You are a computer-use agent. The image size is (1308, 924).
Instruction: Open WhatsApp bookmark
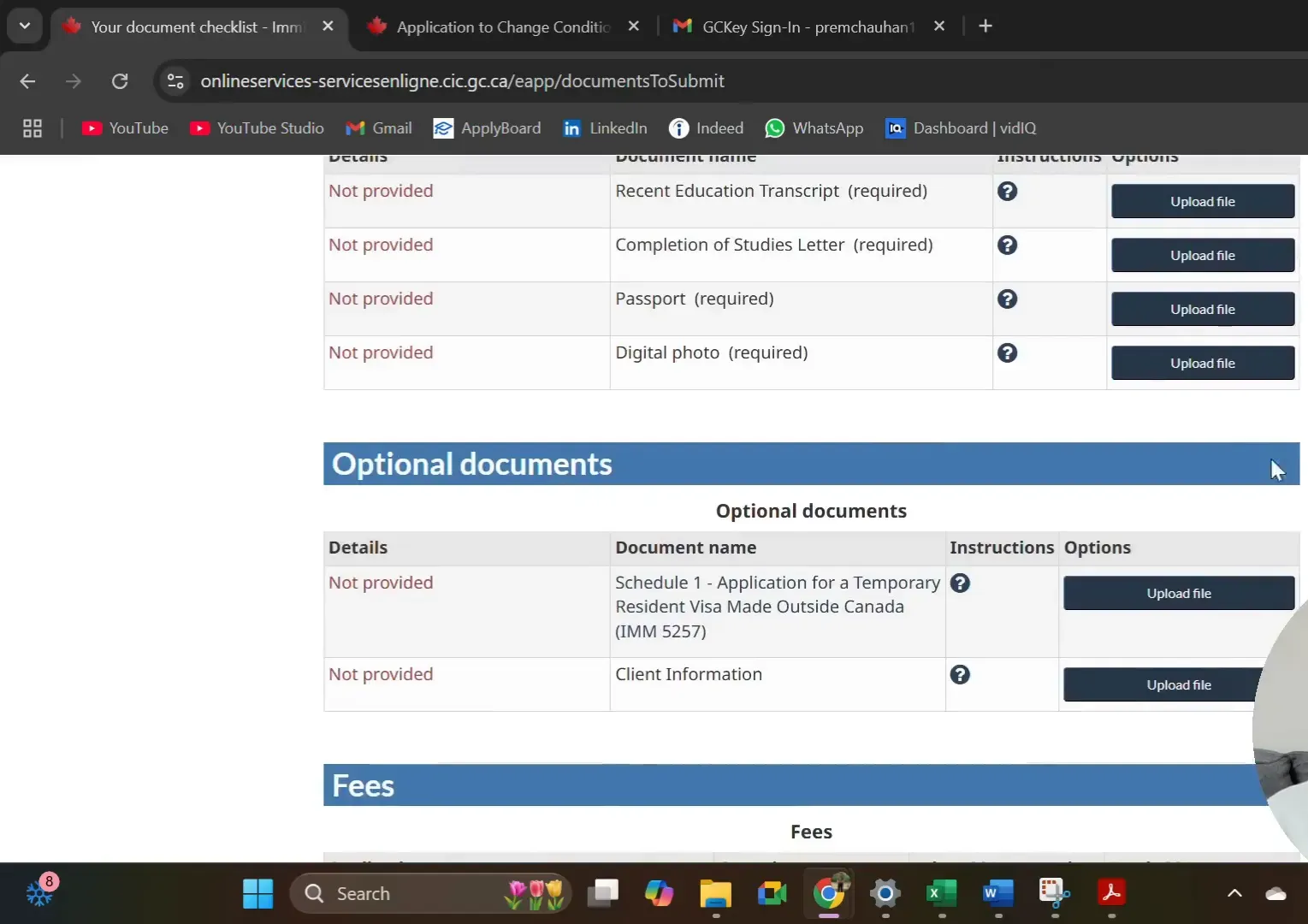(814, 128)
